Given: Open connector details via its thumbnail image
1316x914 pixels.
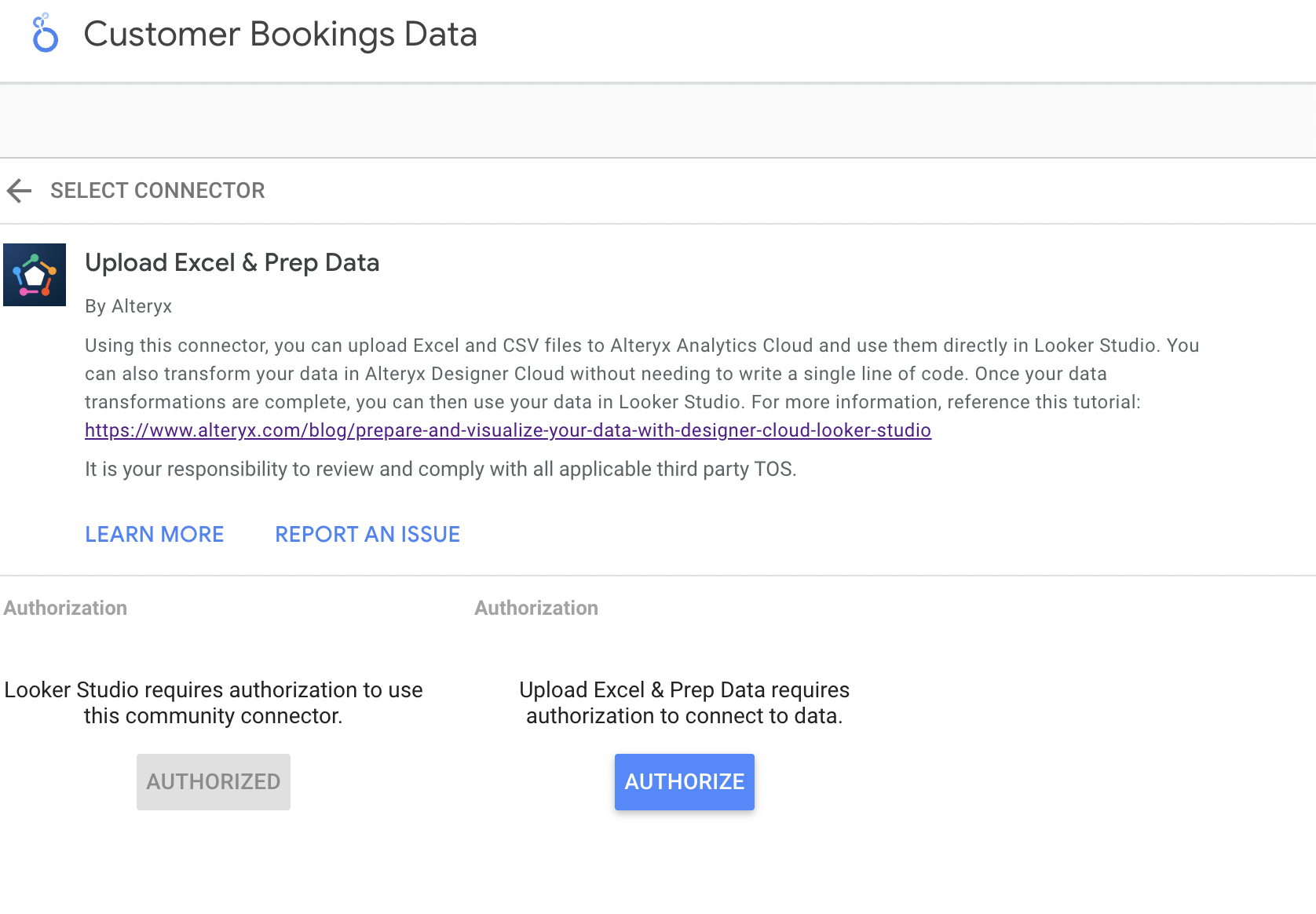Looking at the screenshot, I should click(x=35, y=275).
